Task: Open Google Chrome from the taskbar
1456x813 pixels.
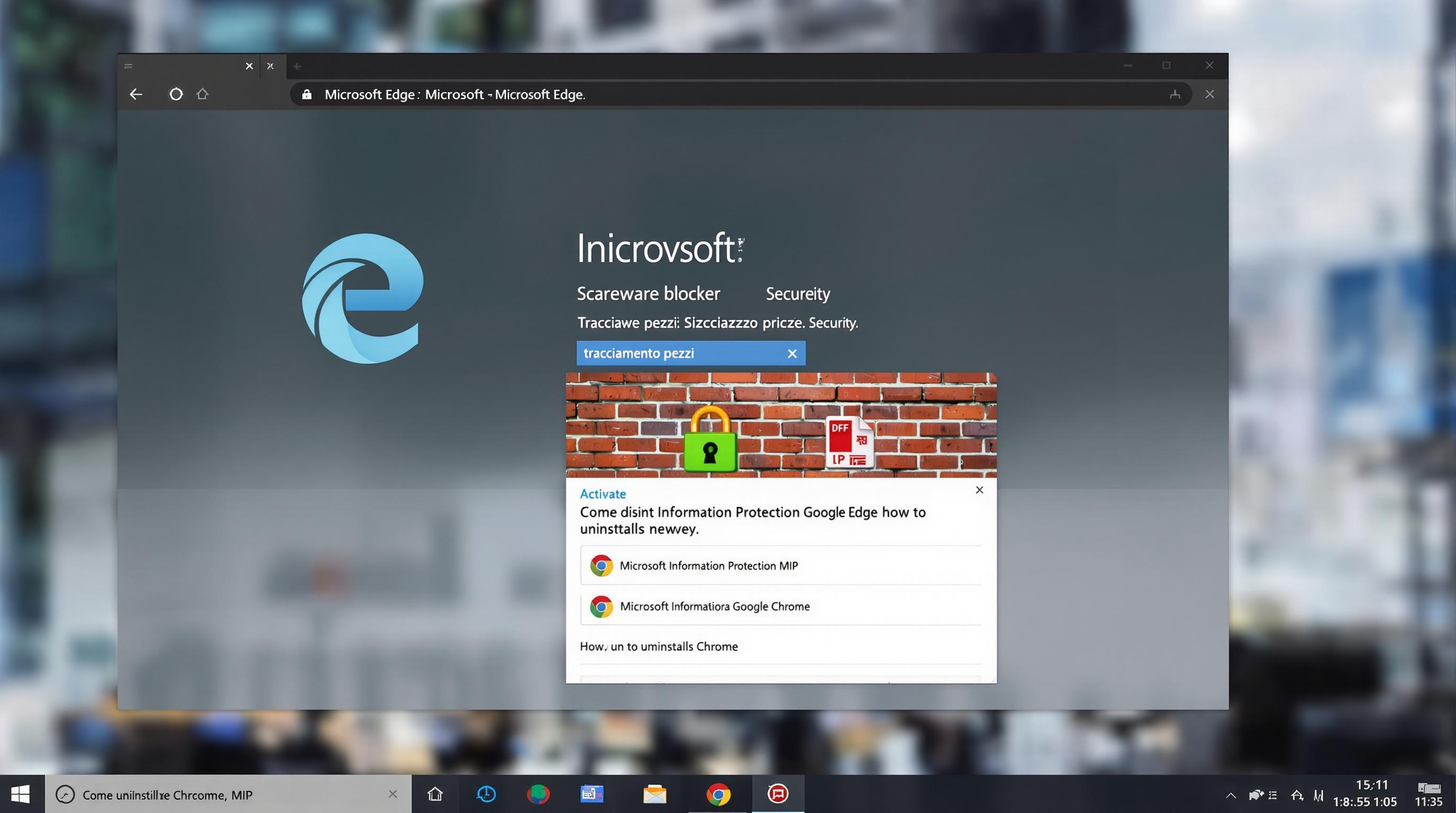Action: 718,794
